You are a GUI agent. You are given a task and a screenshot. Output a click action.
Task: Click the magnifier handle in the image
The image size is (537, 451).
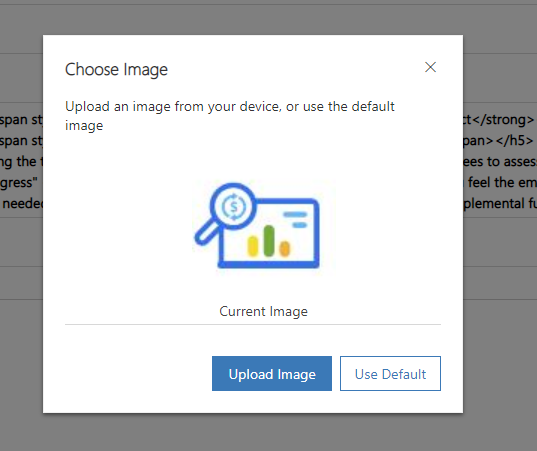205,234
